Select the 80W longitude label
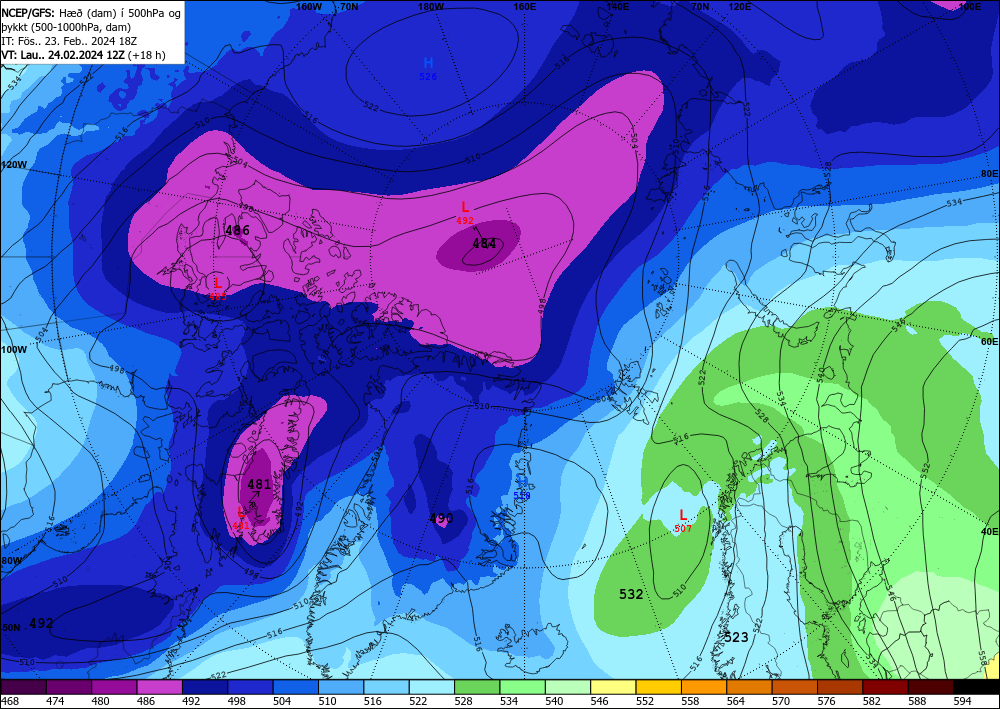 [11, 560]
